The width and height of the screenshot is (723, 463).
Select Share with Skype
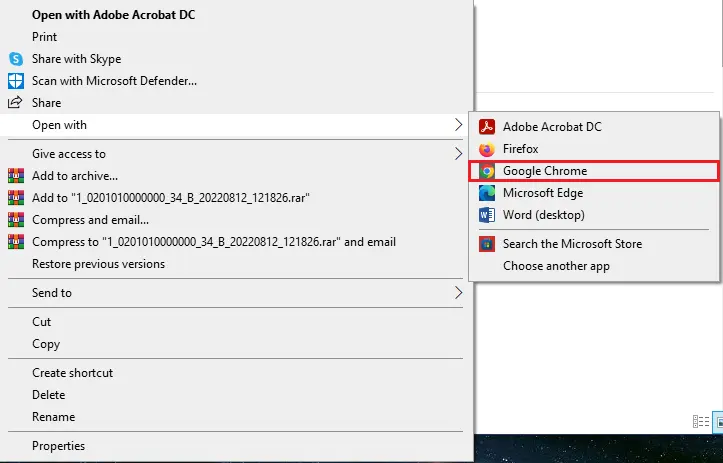(235, 59)
